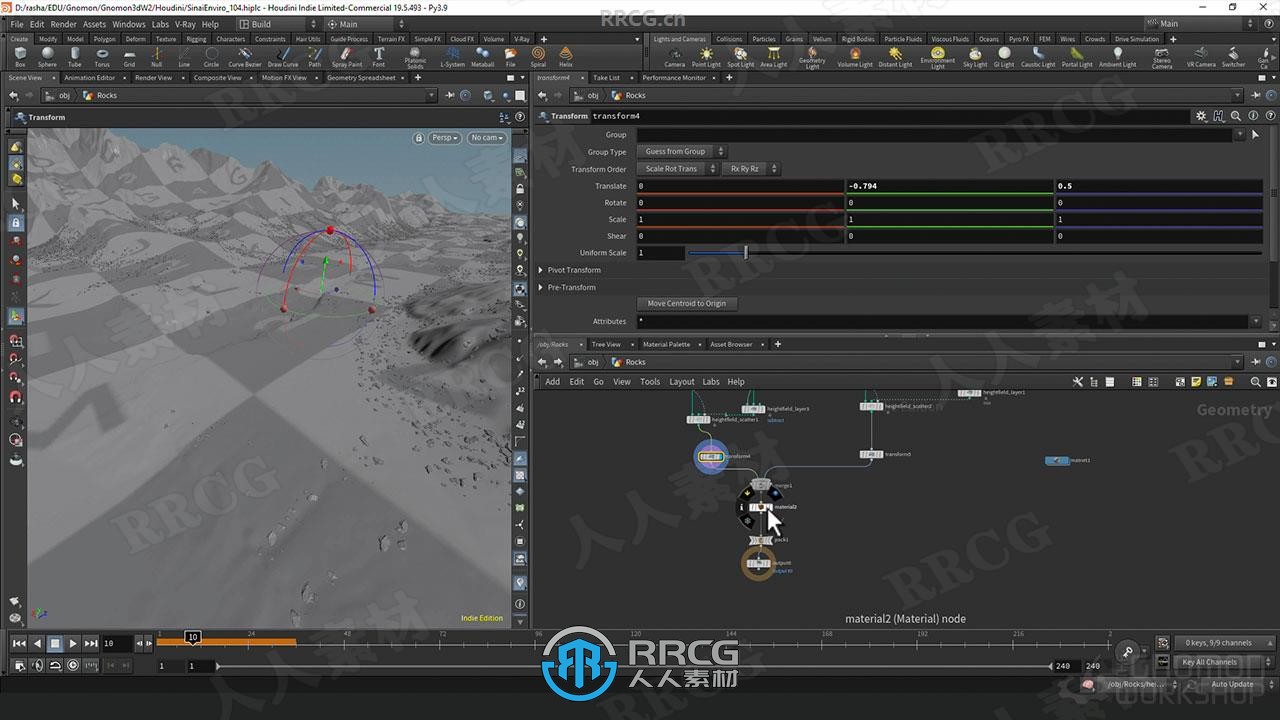Screen dimensions: 1280x720
Task: Select the Grid shelf tool
Action: pyautogui.click(x=129, y=57)
